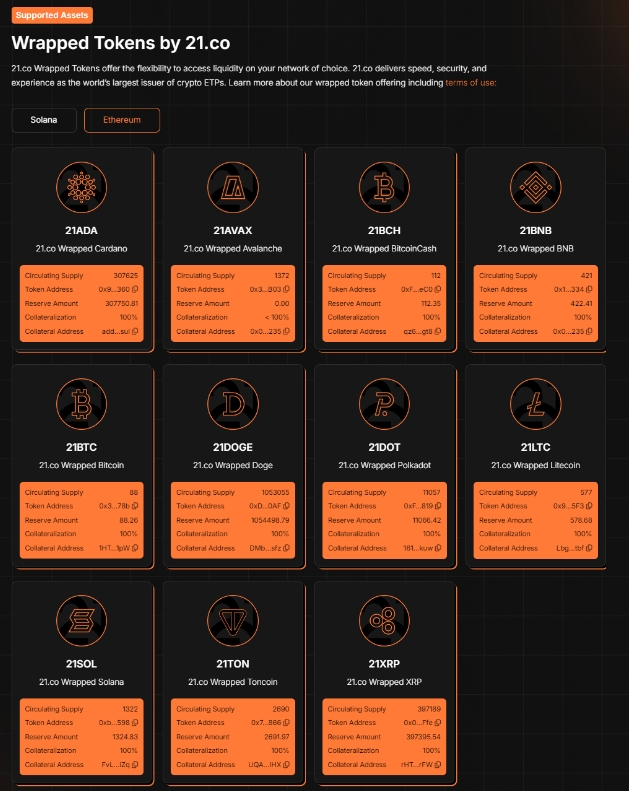Copy the 21AVAX token address
Viewport: 629px width, 791px height.
coord(287,290)
